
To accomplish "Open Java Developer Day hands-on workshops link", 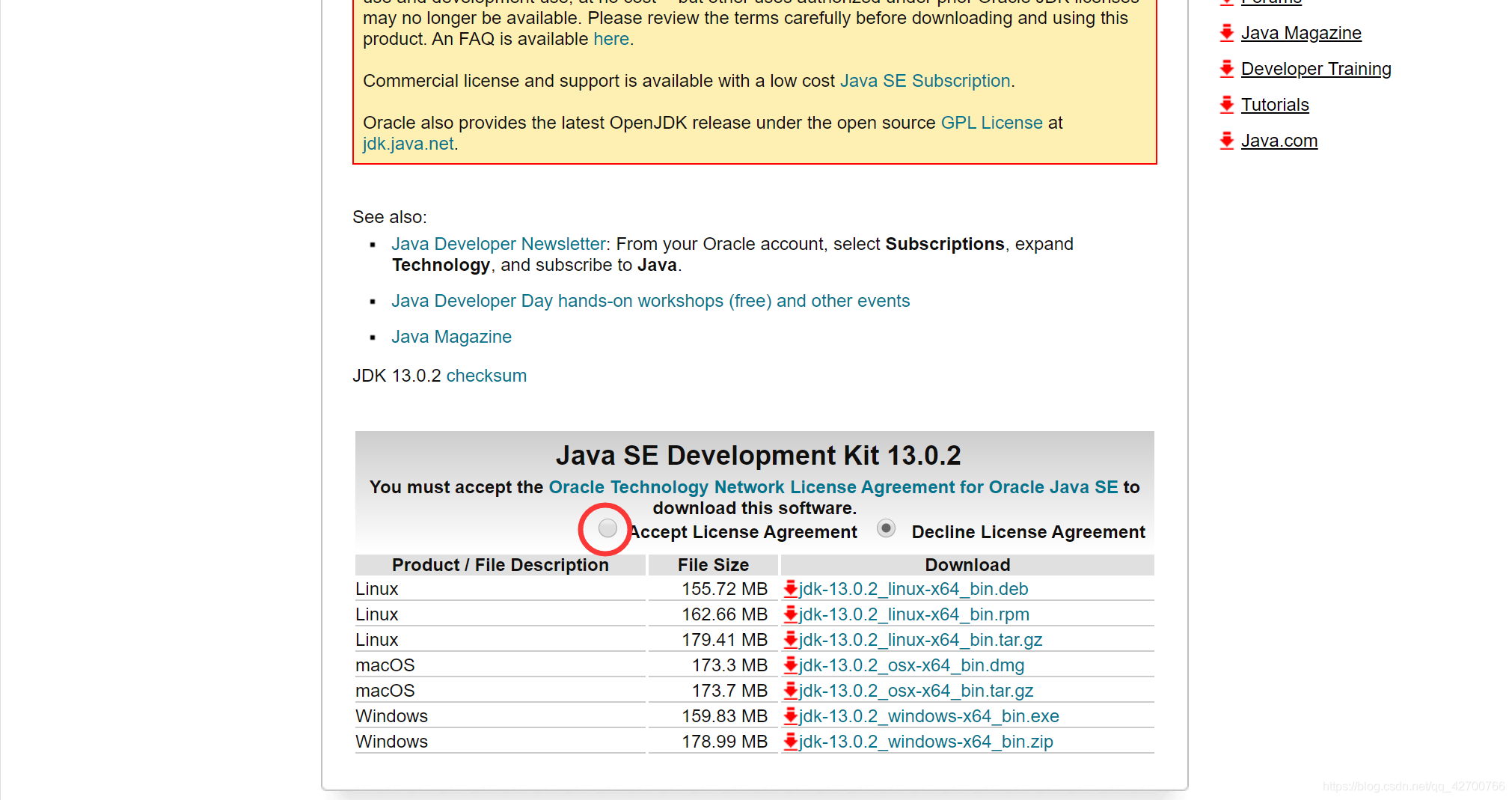I will pos(650,301).
